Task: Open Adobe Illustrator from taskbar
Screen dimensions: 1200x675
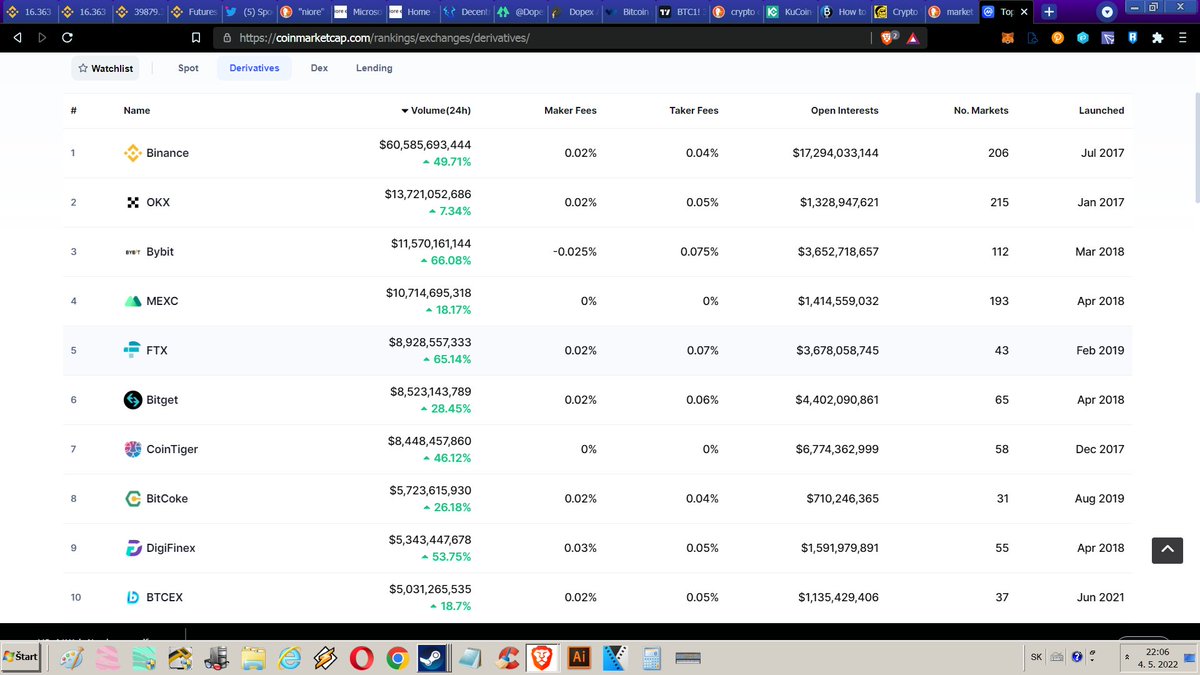Action: pos(578,657)
